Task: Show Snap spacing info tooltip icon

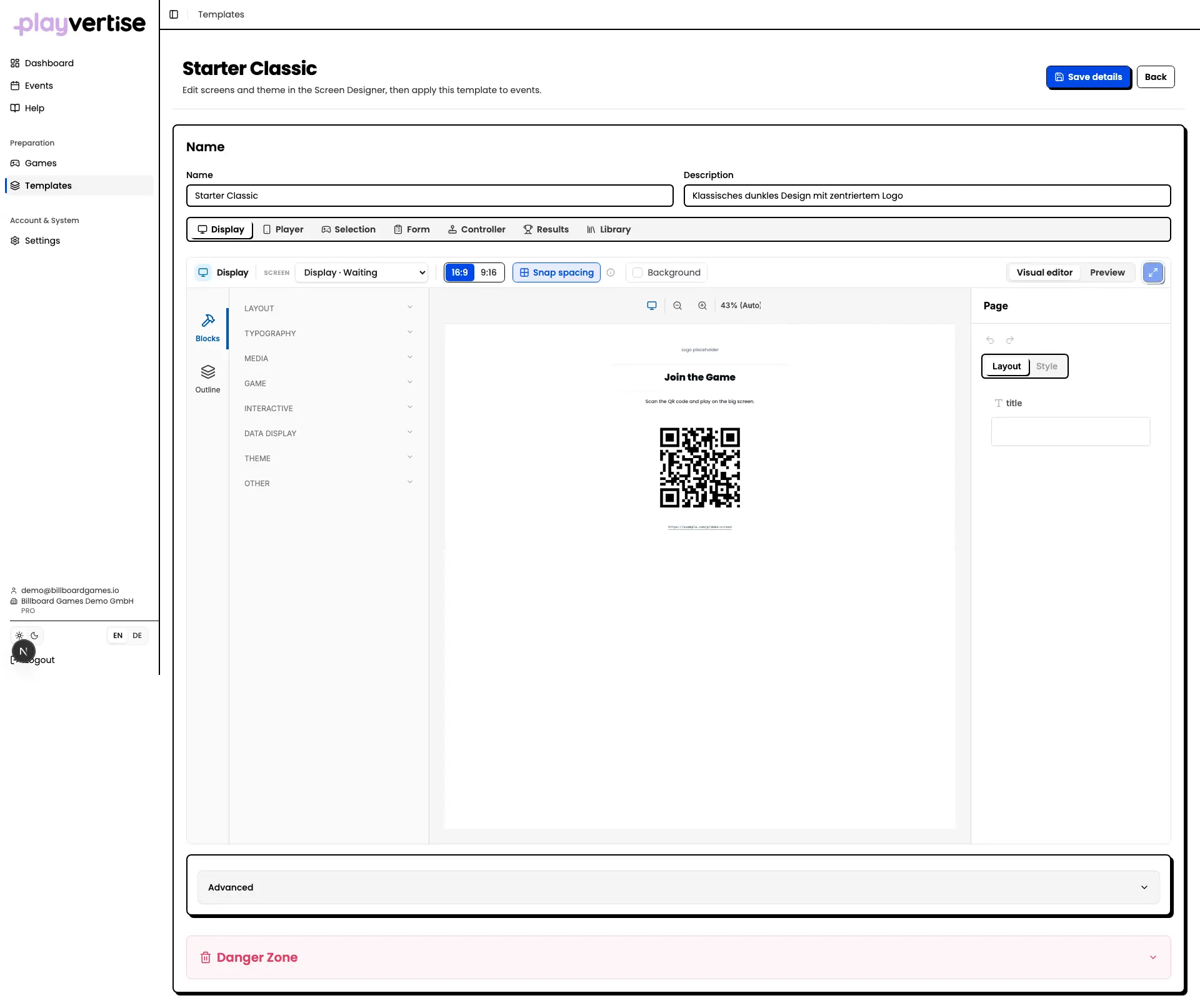Action: click(611, 272)
